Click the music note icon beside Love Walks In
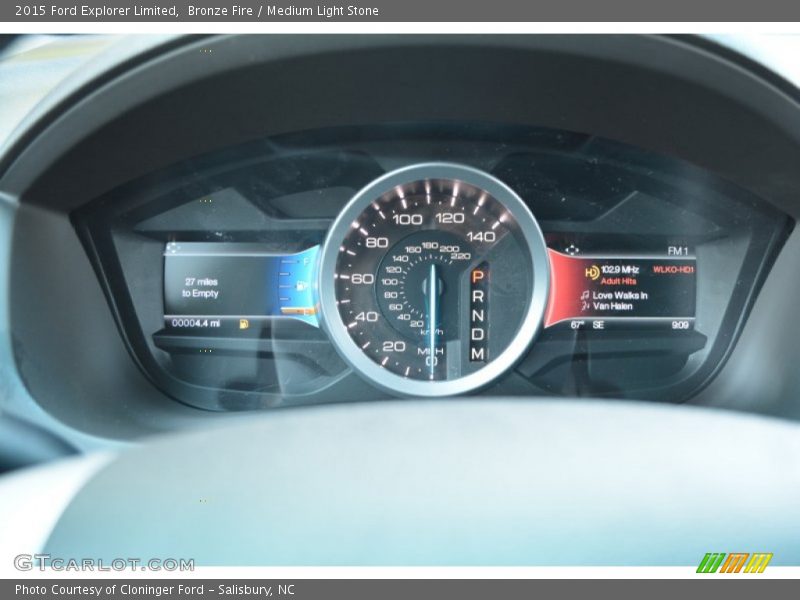Viewport: 800px width, 600px height. (586, 295)
